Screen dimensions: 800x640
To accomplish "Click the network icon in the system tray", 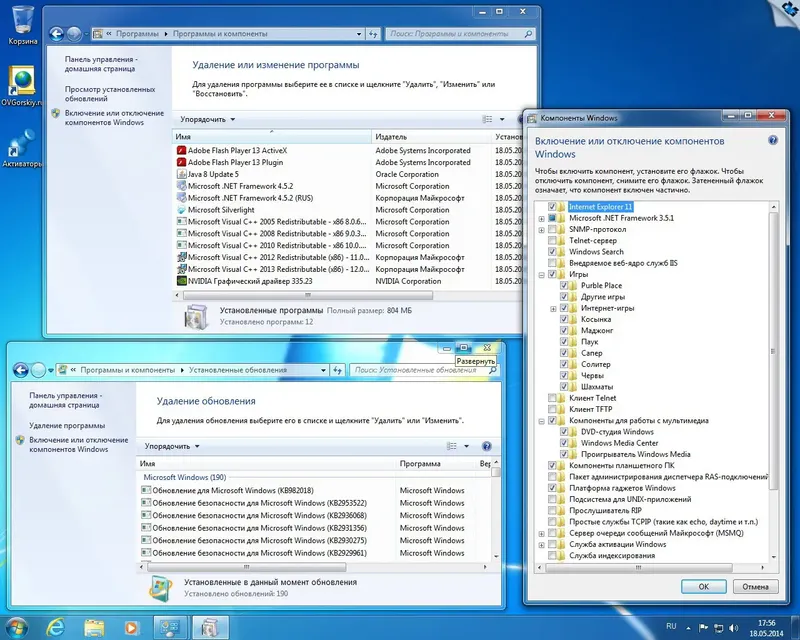I will tap(719, 628).
